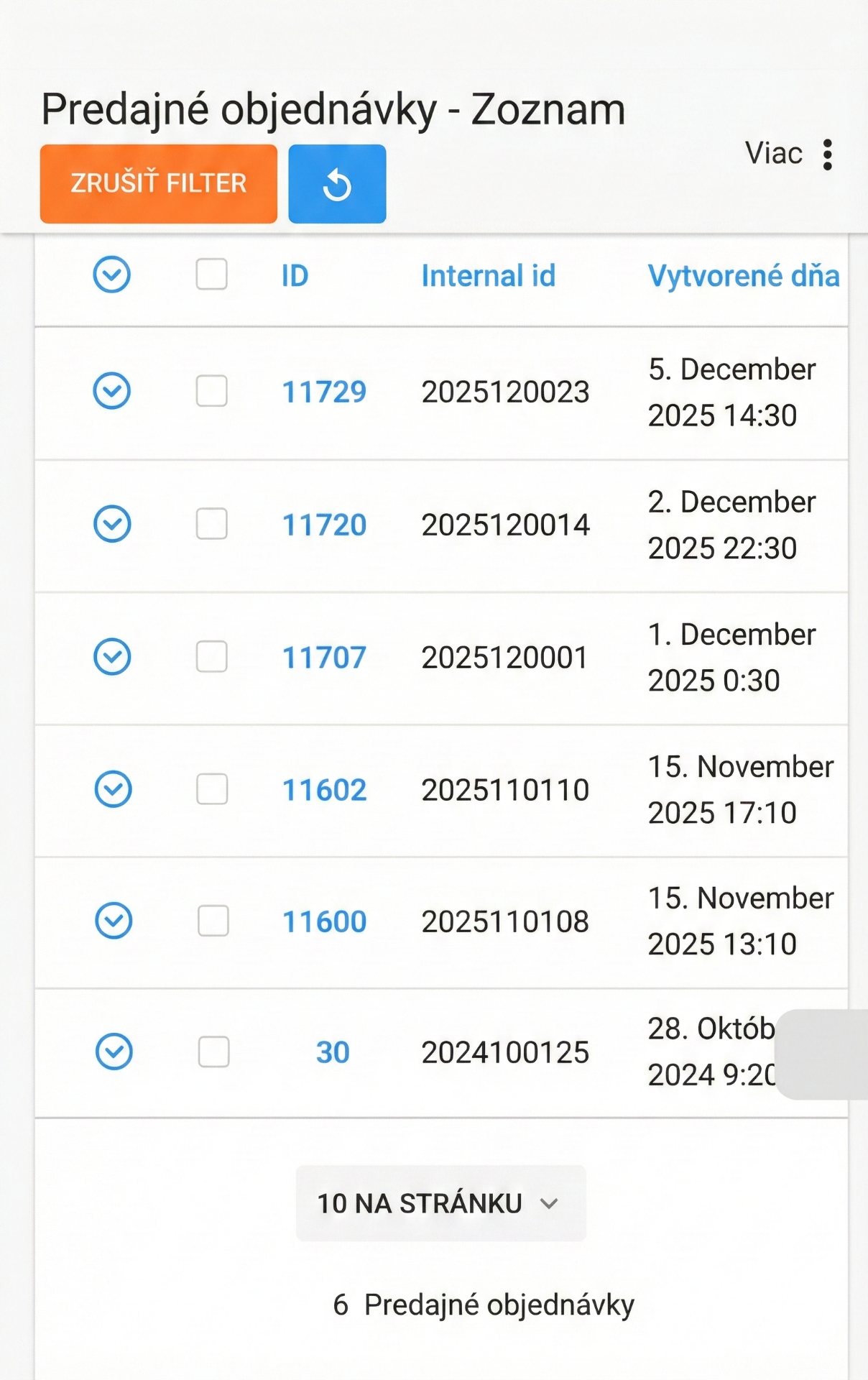Tick the checkbox for order 11729
The image size is (868, 1380).
[x=212, y=391]
